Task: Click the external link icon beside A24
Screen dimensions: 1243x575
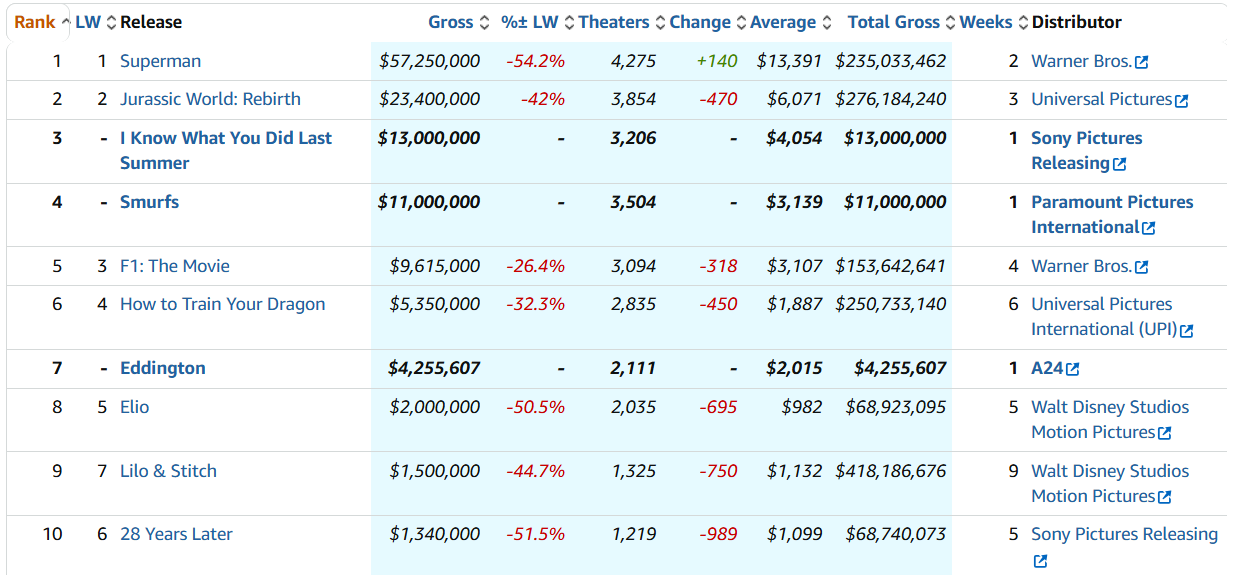Action: [x=1073, y=369]
